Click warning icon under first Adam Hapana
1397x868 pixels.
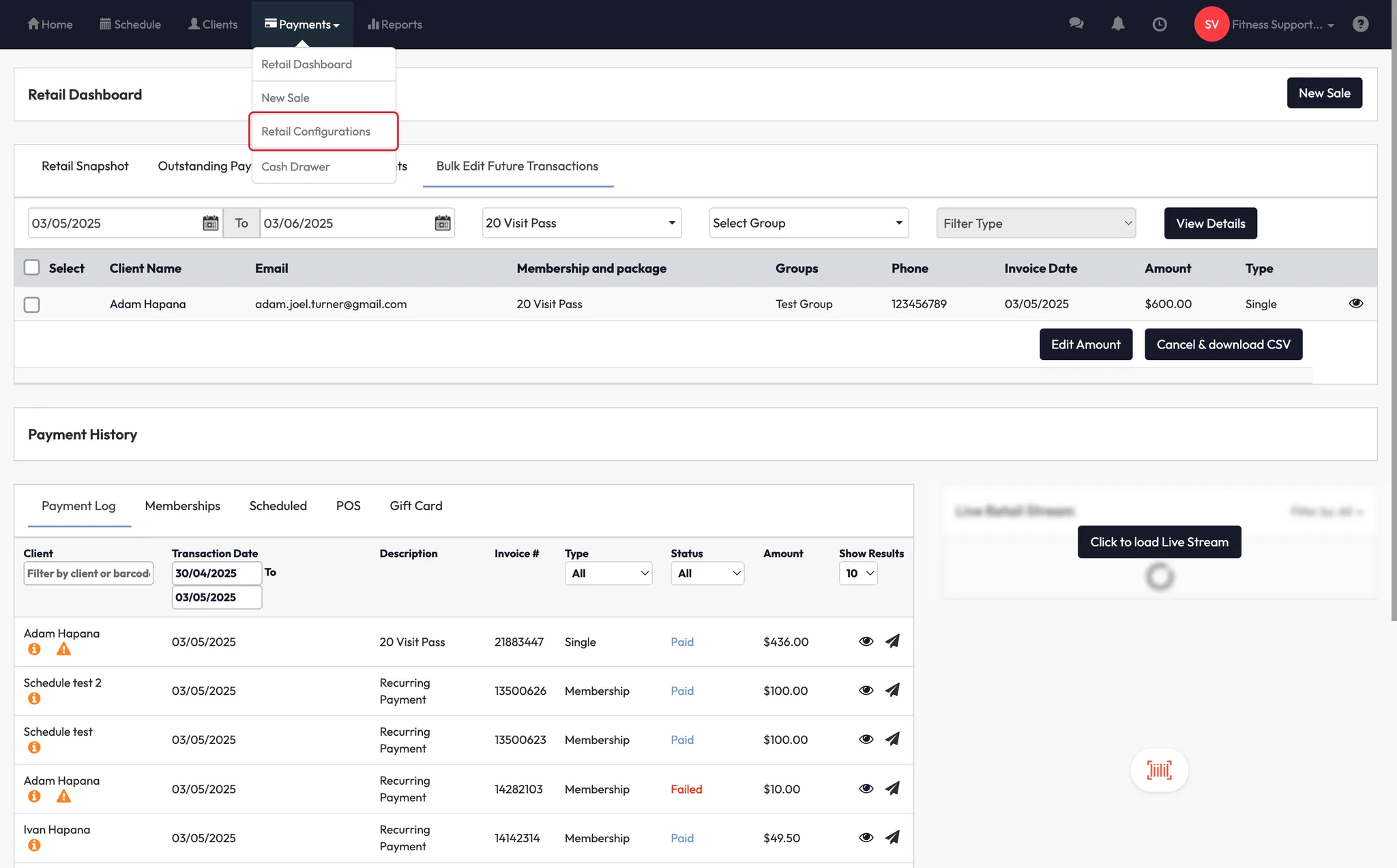pos(63,649)
